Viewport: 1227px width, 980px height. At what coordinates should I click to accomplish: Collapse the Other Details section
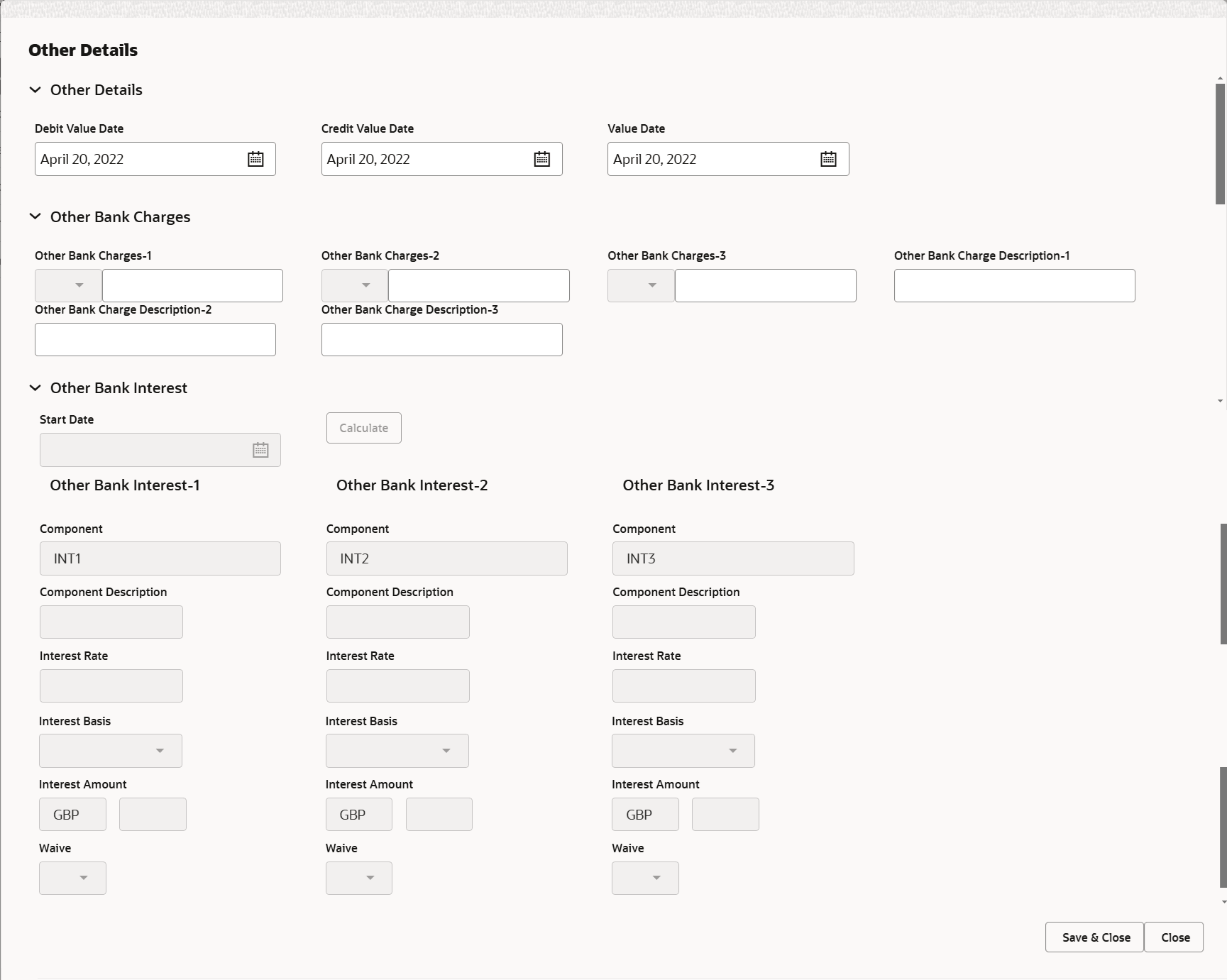(35, 90)
